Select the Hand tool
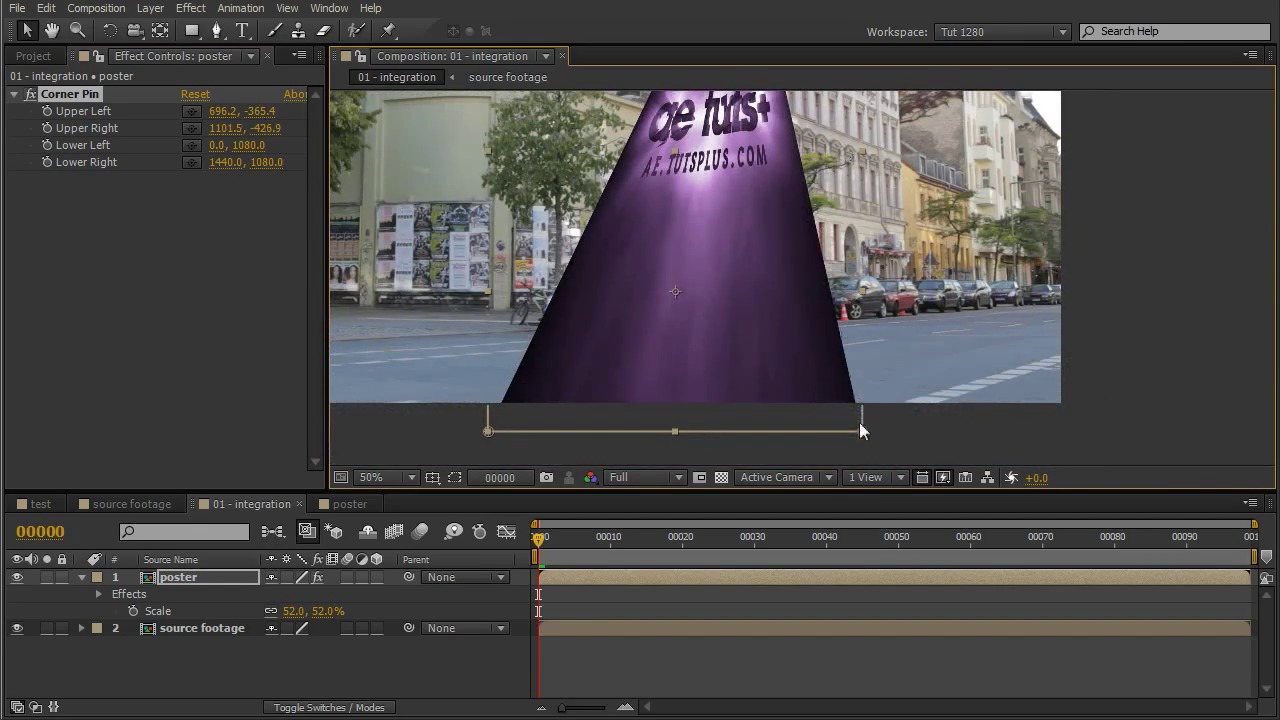This screenshot has width=1280, height=720. [x=52, y=31]
